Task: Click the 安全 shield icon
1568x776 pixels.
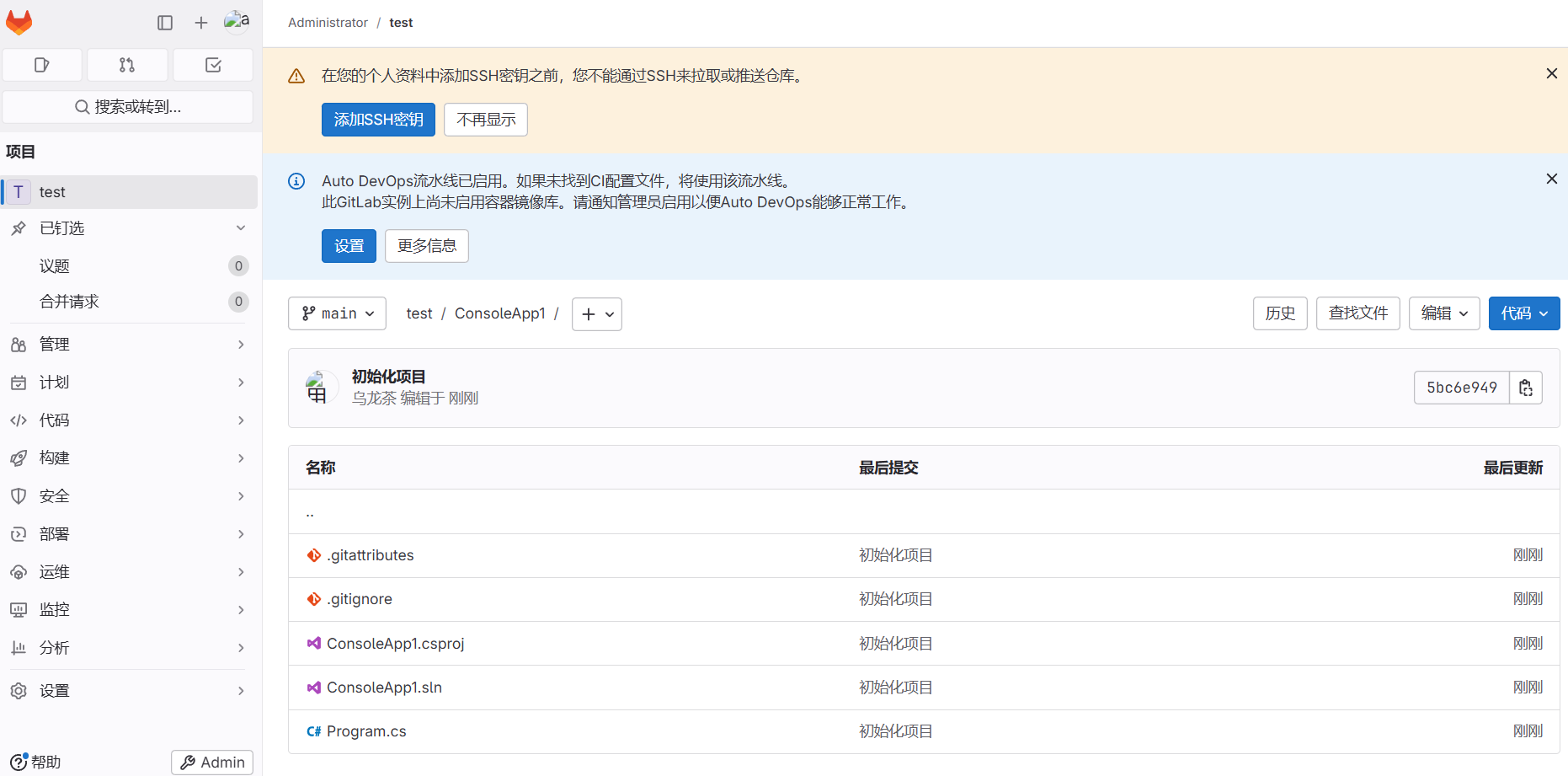Action: pyautogui.click(x=19, y=496)
